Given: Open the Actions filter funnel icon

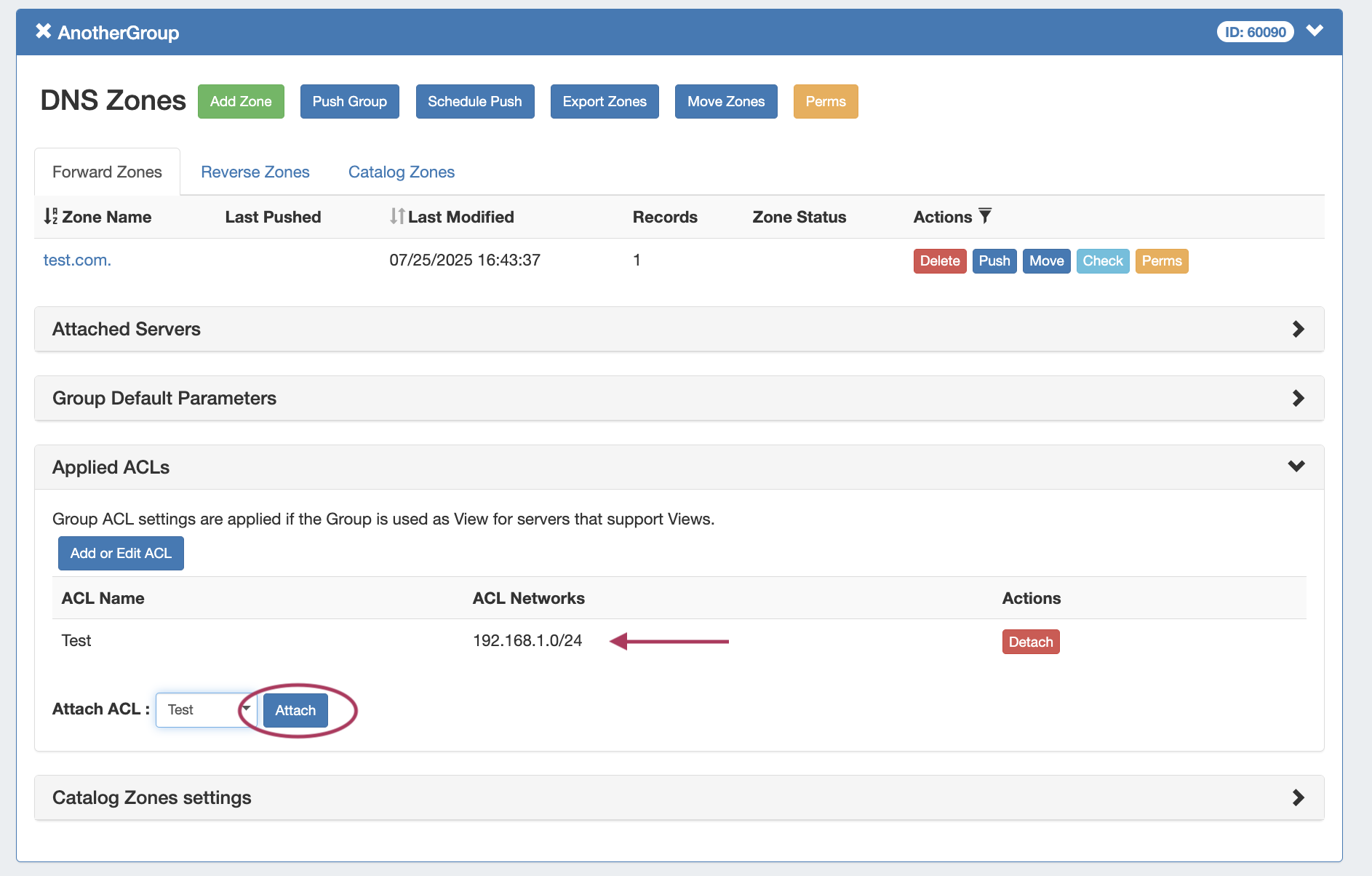Looking at the screenshot, I should pos(985,216).
